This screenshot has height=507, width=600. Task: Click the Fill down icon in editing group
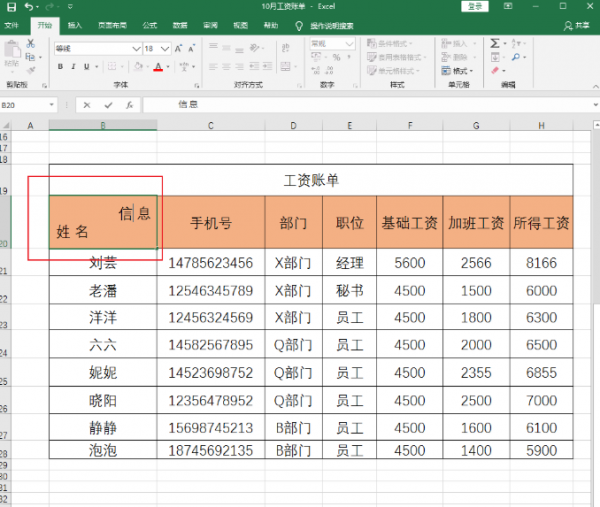[495, 57]
